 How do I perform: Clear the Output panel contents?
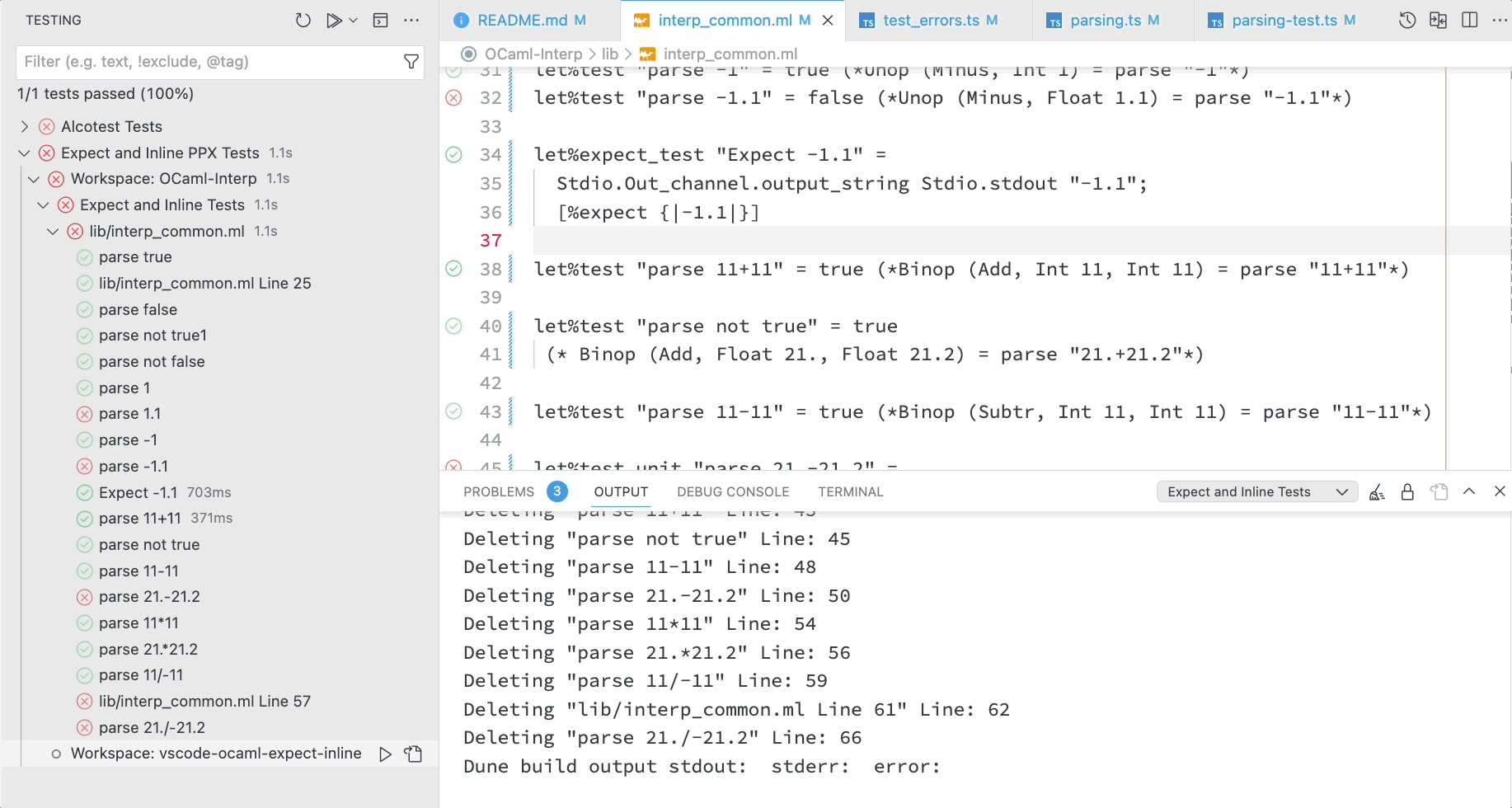click(x=1376, y=491)
